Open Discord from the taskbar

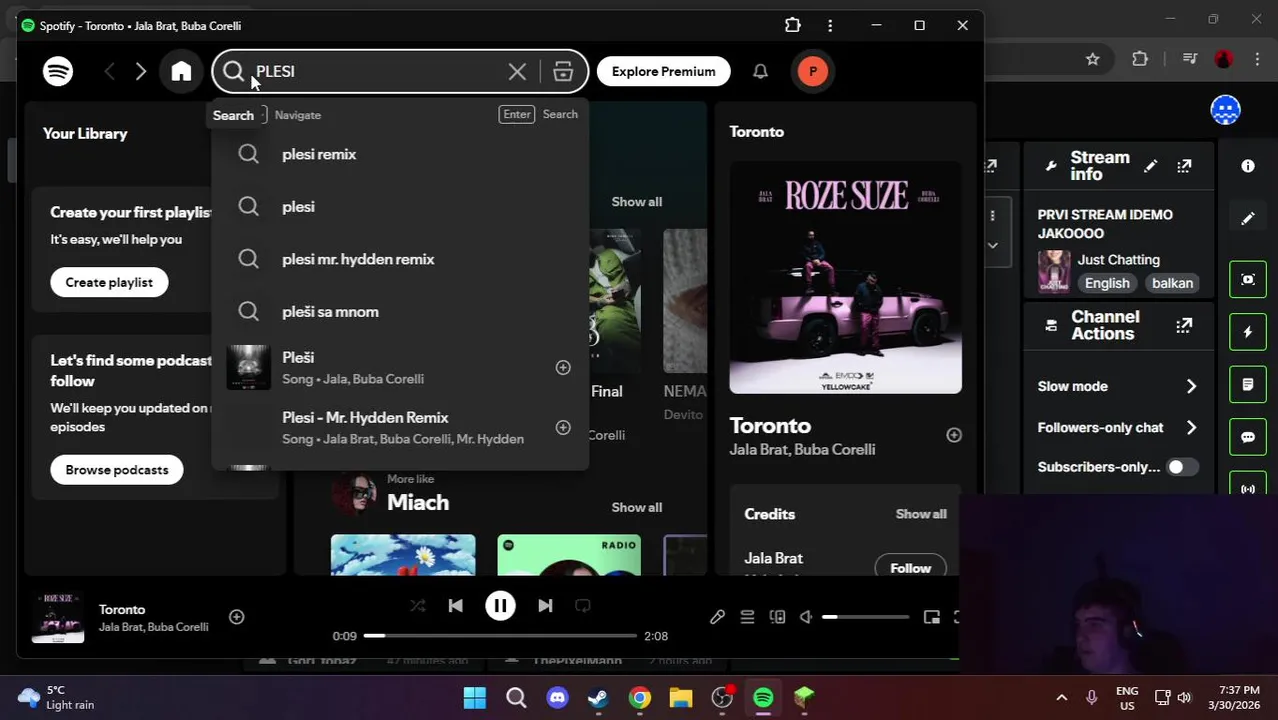pos(557,697)
